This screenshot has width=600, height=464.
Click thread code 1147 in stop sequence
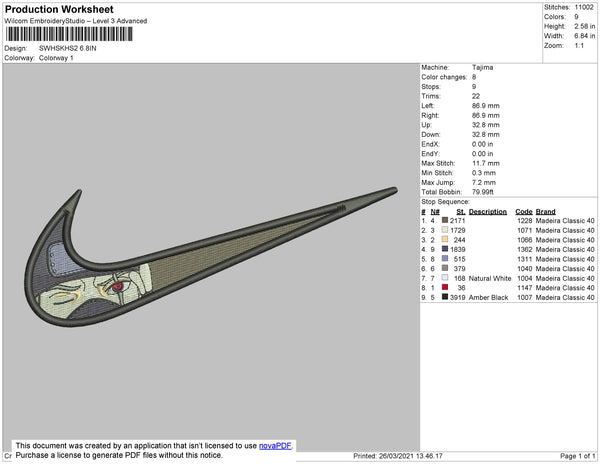point(525,288)
